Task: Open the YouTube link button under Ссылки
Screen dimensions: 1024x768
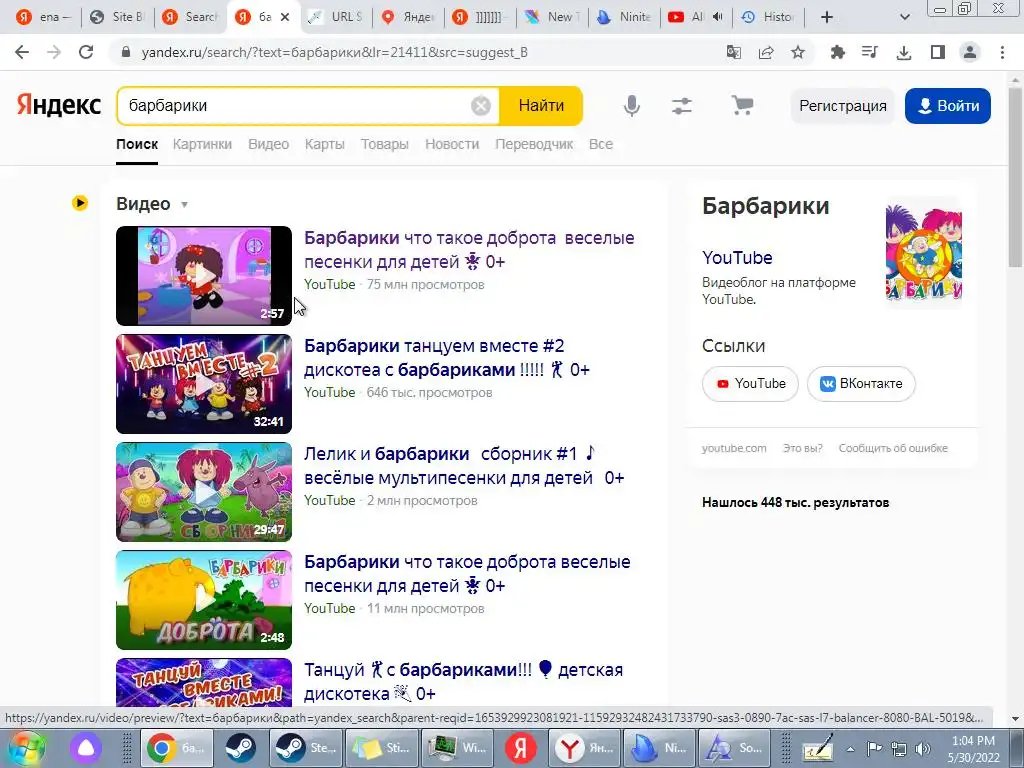Action: coord(750,383)
